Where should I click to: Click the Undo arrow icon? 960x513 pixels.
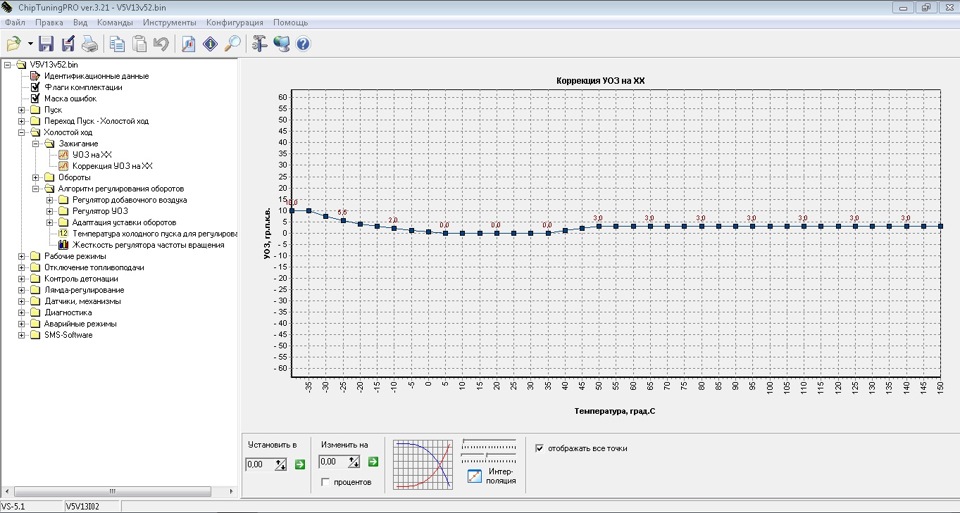pos(160,44)
